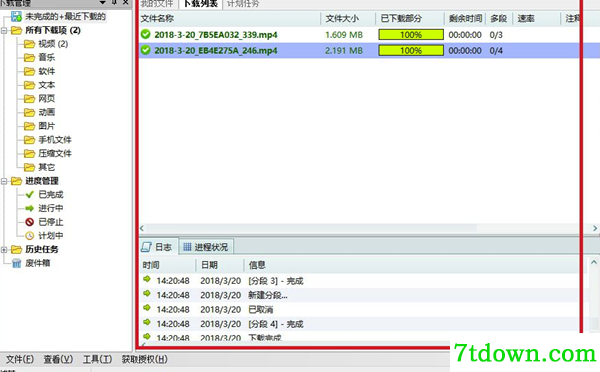Collapse the 所有下载项 tree node
Image resolution: width=600 pixels, height=372 pixels.
tap(4, 31)
